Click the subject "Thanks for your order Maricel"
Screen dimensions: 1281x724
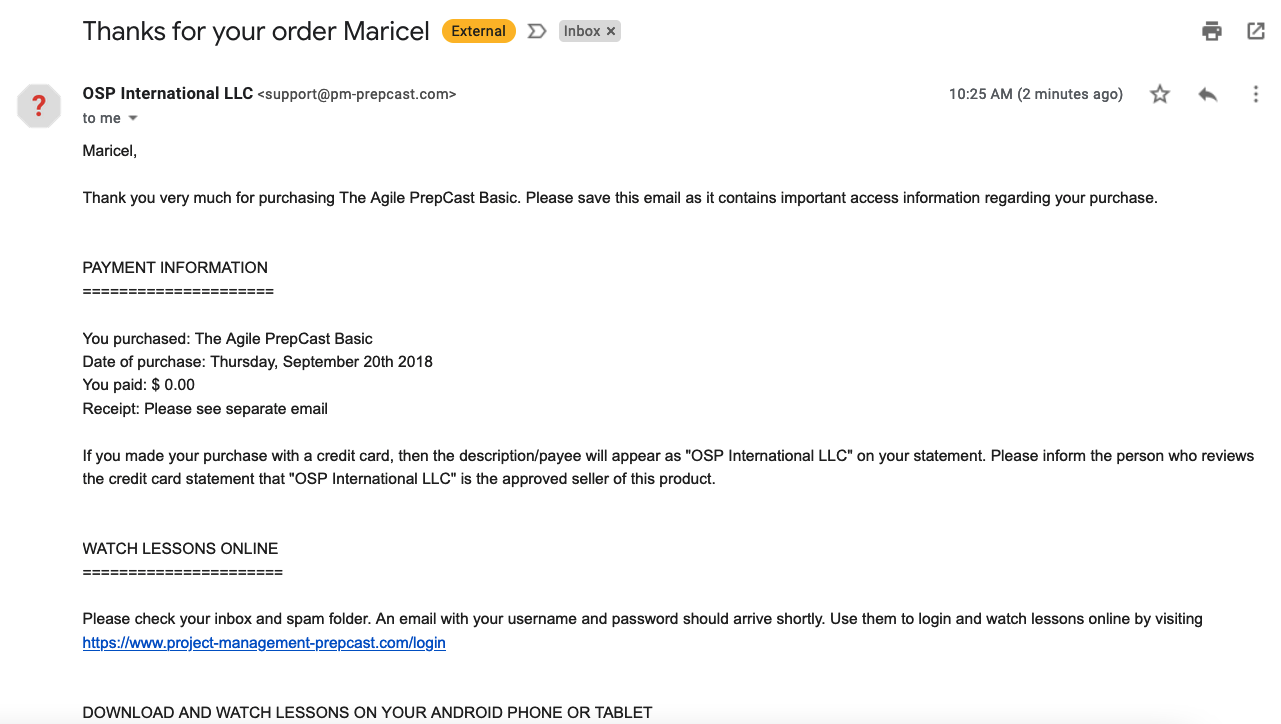[256, 31]
